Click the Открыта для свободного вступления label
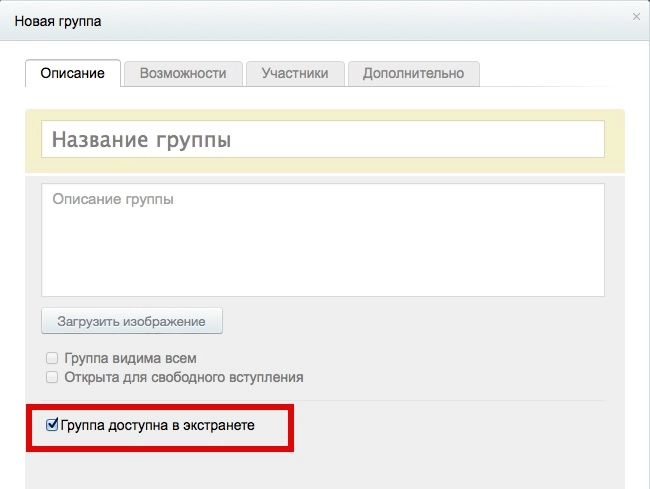This screenshot has height=489, width=650. [x=183, y=378]
